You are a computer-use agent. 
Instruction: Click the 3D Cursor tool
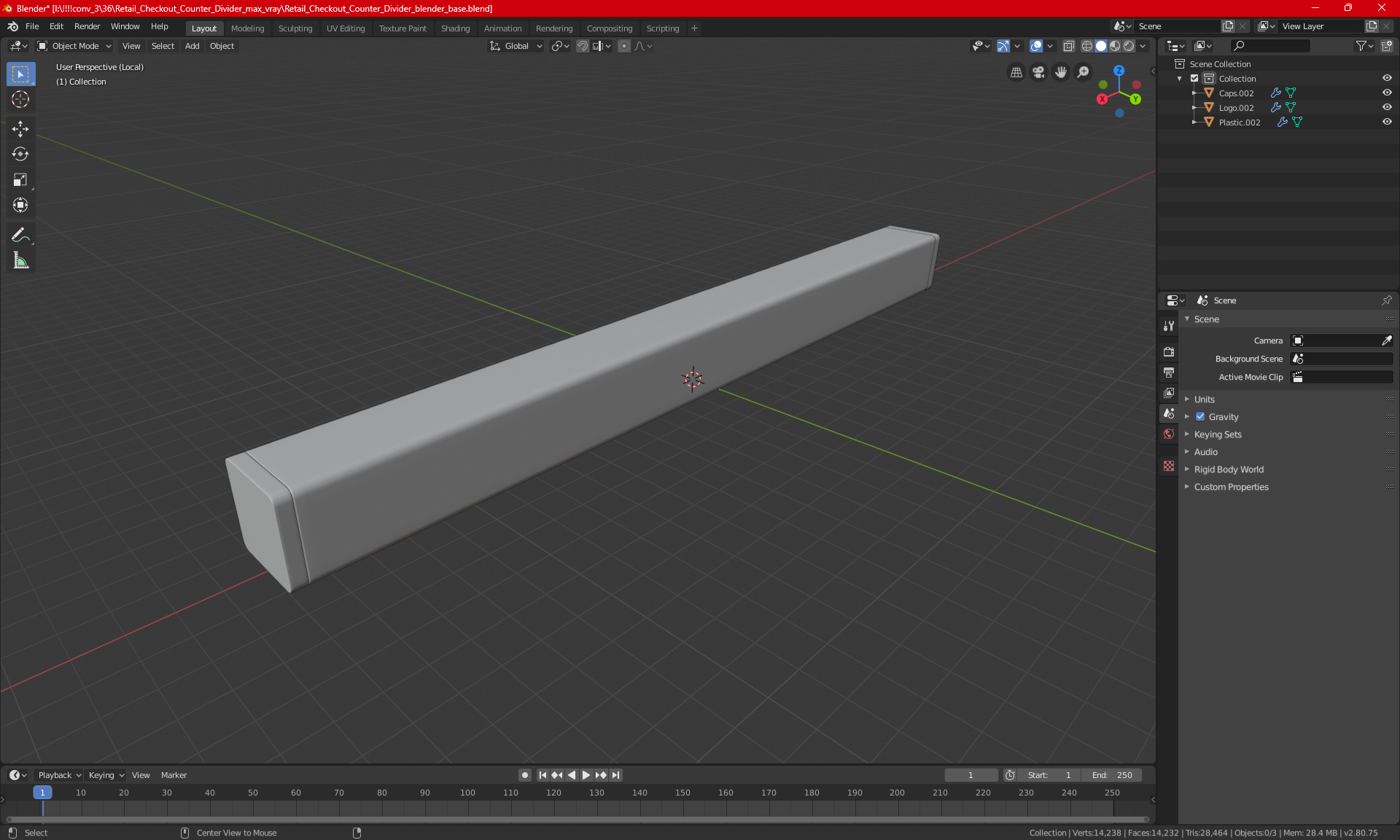(20, 99)
